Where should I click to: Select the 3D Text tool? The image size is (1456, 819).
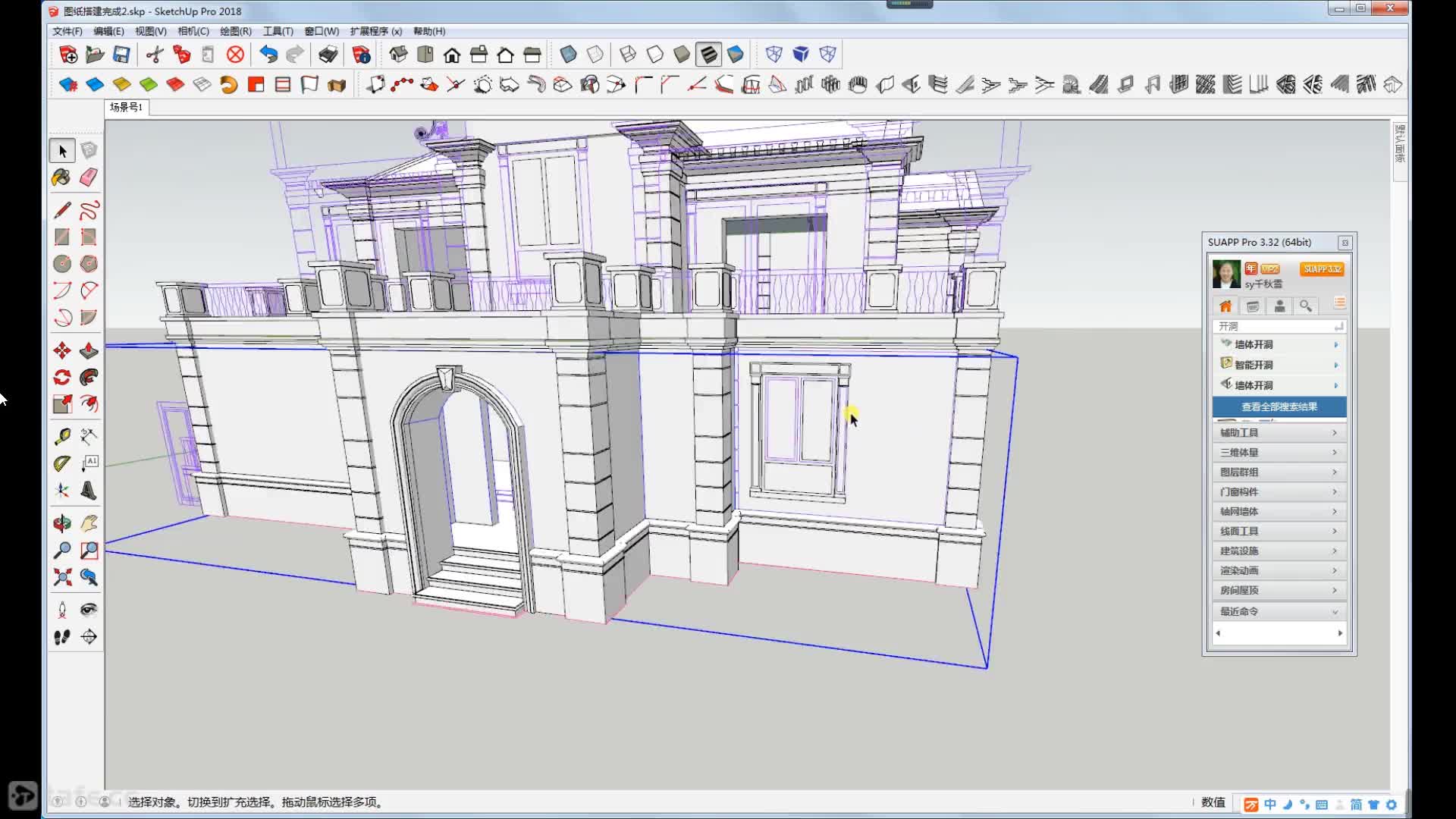(89, 491)
